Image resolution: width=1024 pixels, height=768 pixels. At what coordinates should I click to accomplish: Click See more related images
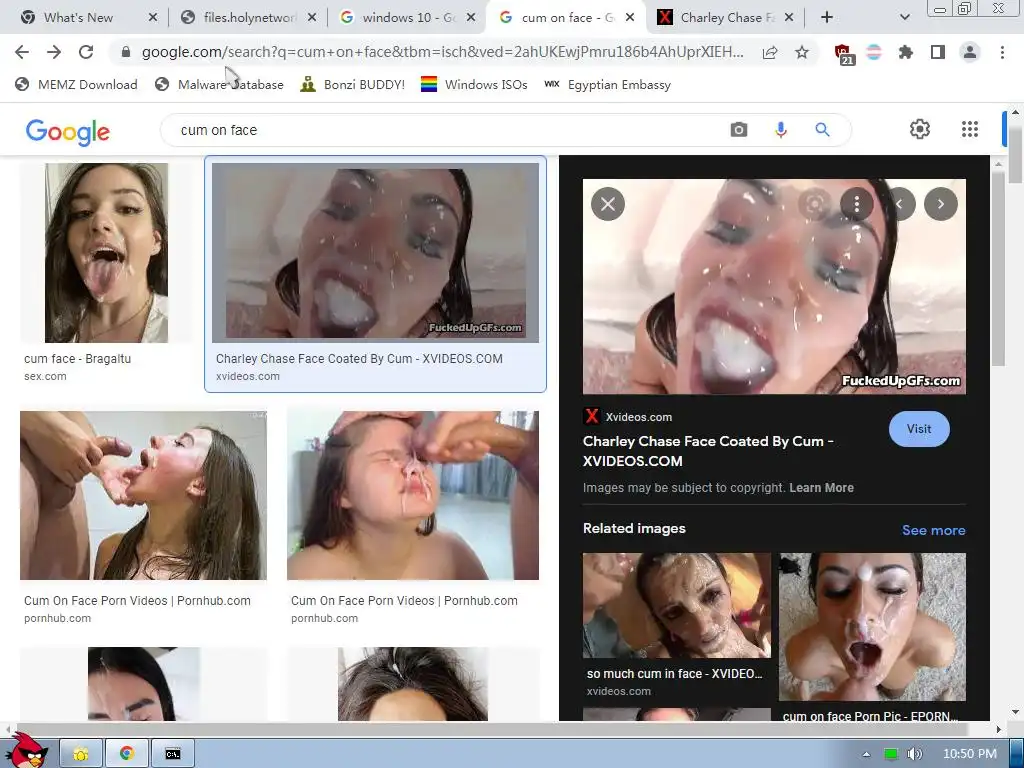[933, 530]
